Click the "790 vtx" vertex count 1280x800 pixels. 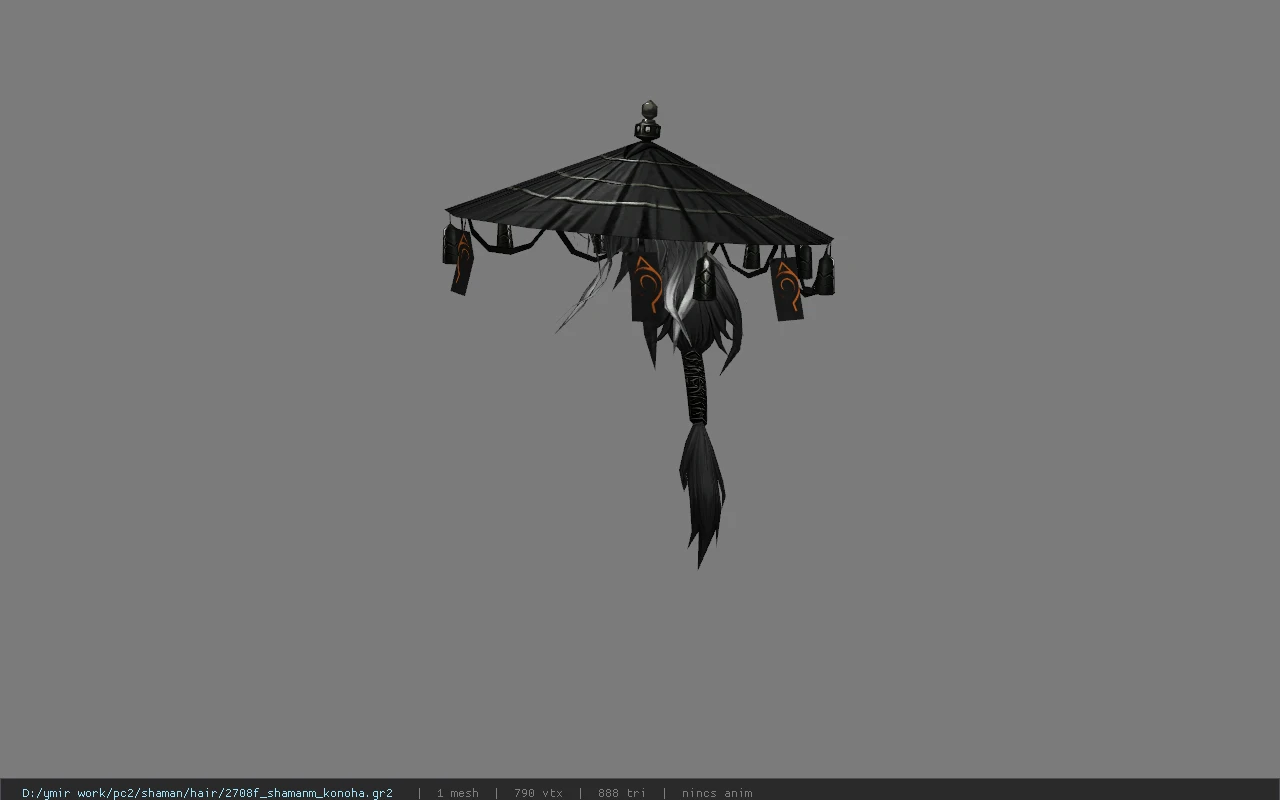click(x=538, y=793)
